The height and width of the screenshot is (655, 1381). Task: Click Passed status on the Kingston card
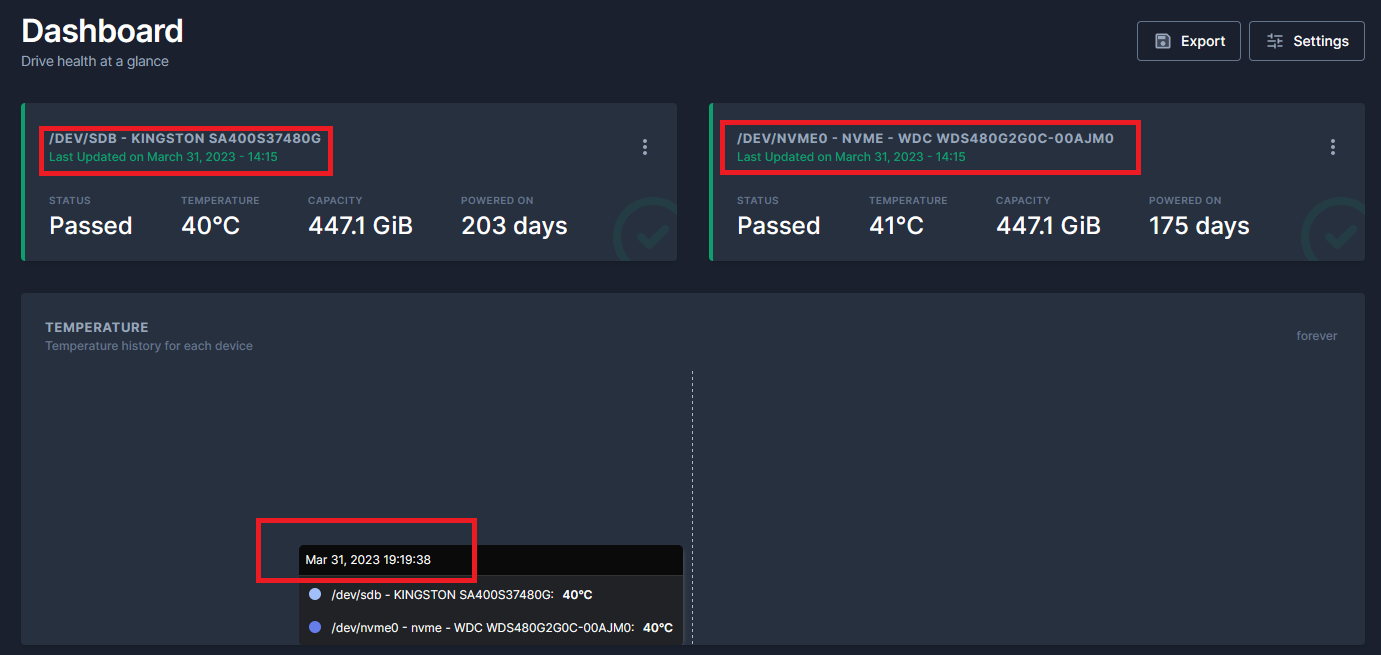[91, 226]
